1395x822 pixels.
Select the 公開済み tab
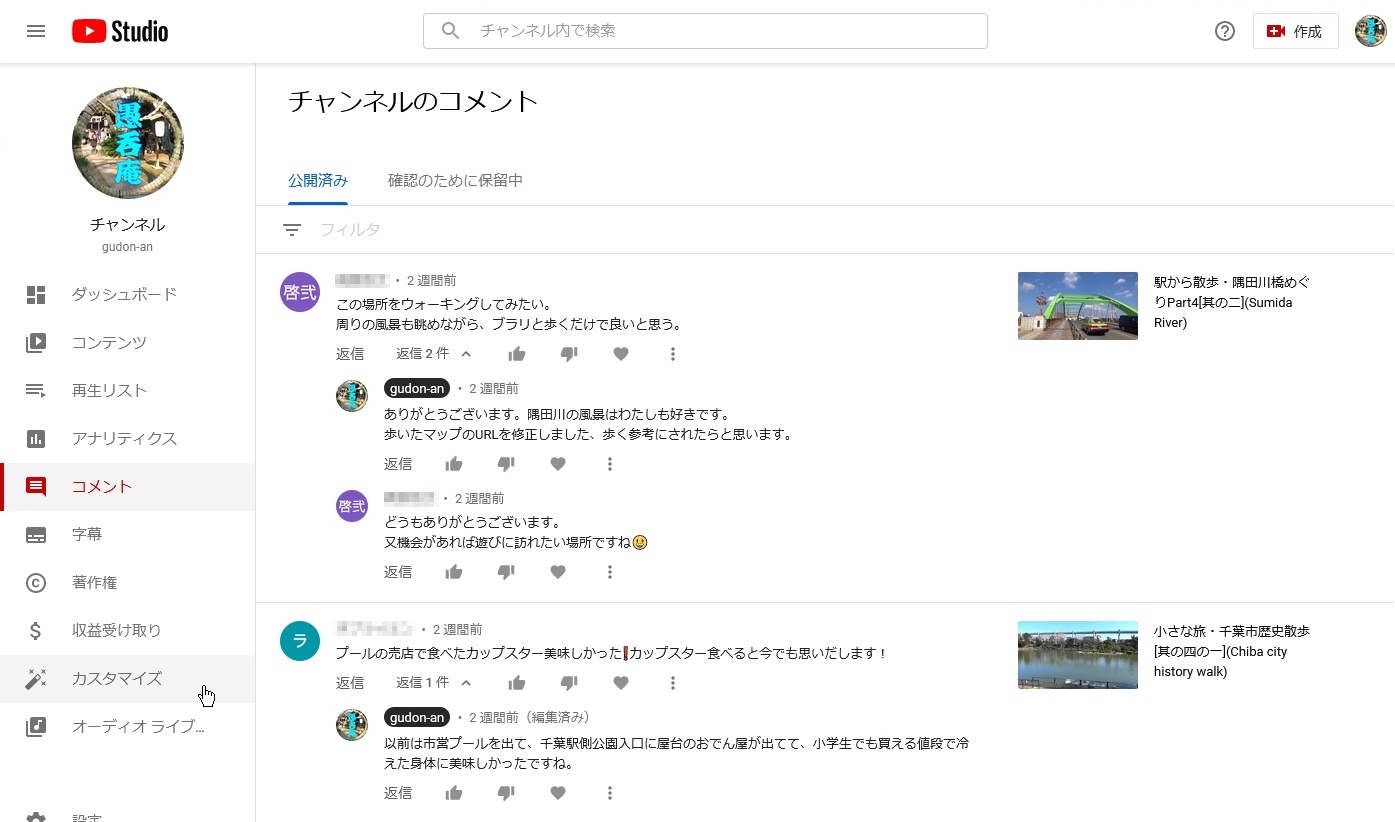318,181
